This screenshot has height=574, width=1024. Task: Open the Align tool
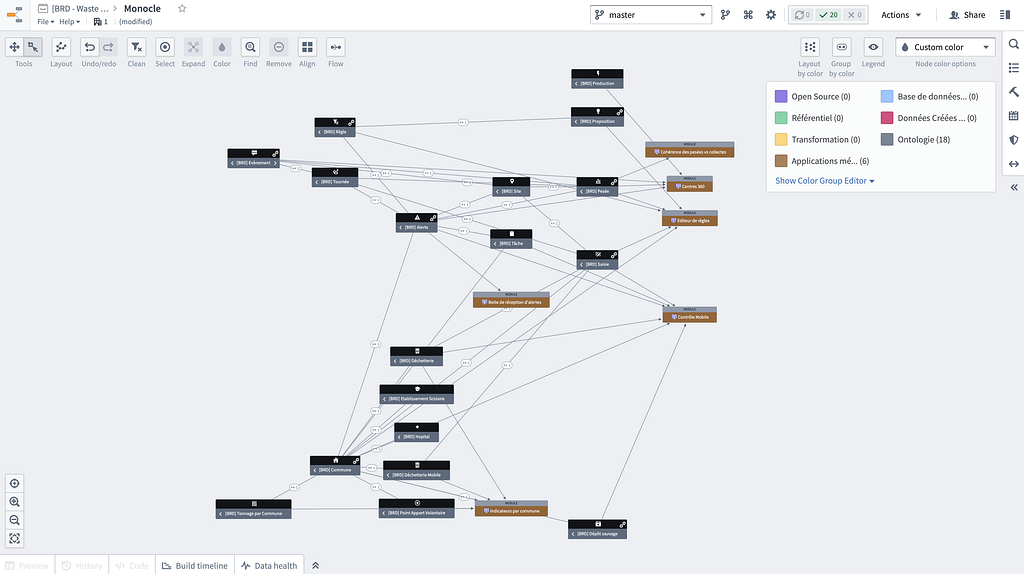[307, 47]
